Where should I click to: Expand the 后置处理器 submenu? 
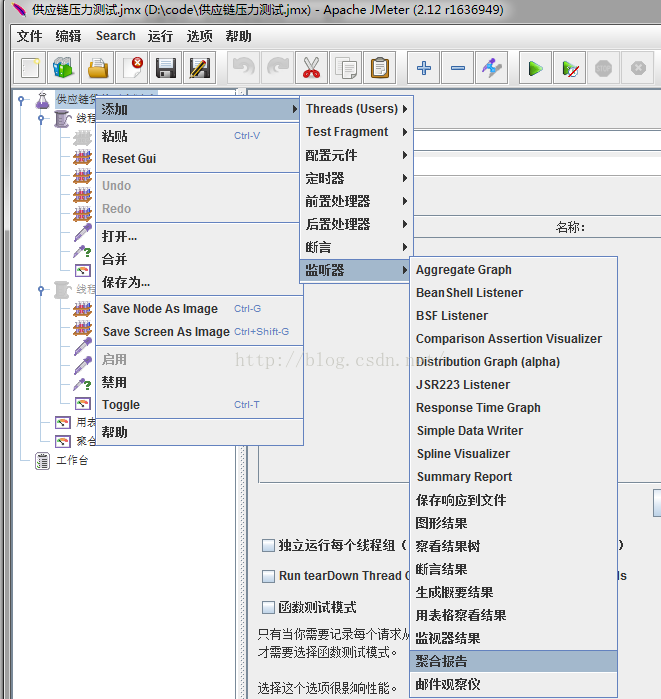click(x=357, y=224)
